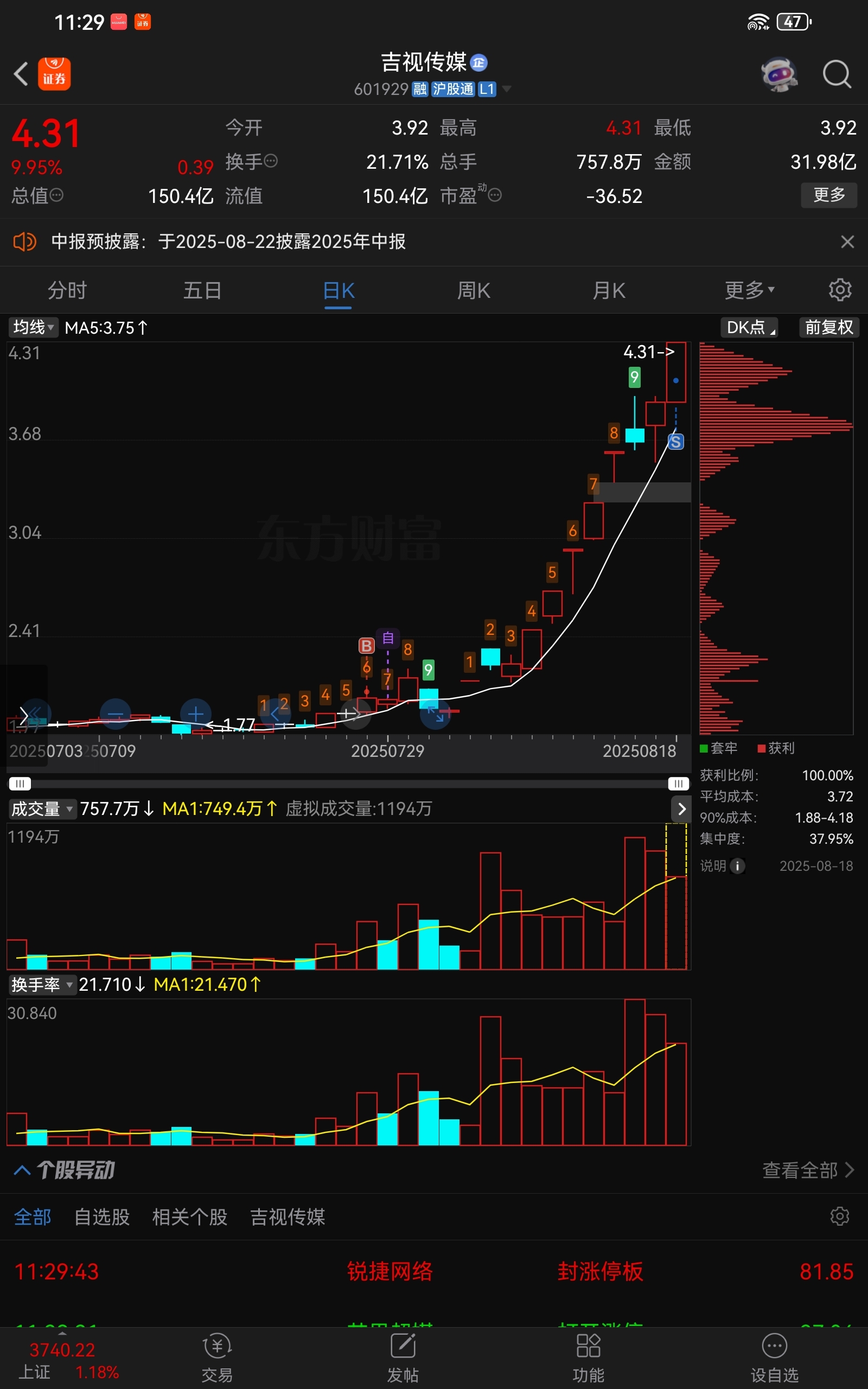Expand the left edge chevron panel
Screen dimensions: 868x1389
click(x=23, y=715)
